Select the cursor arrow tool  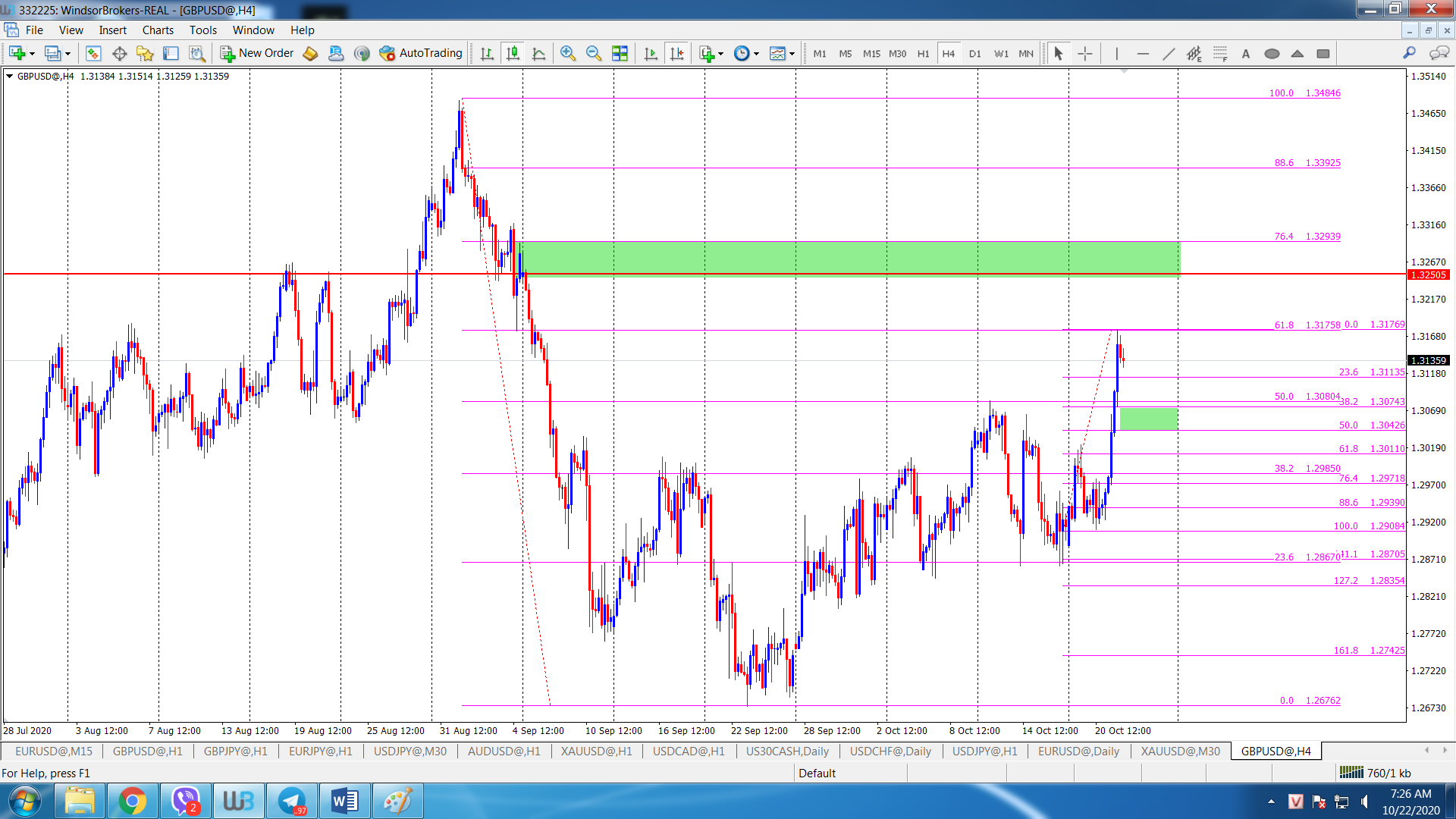(1059, 53)
